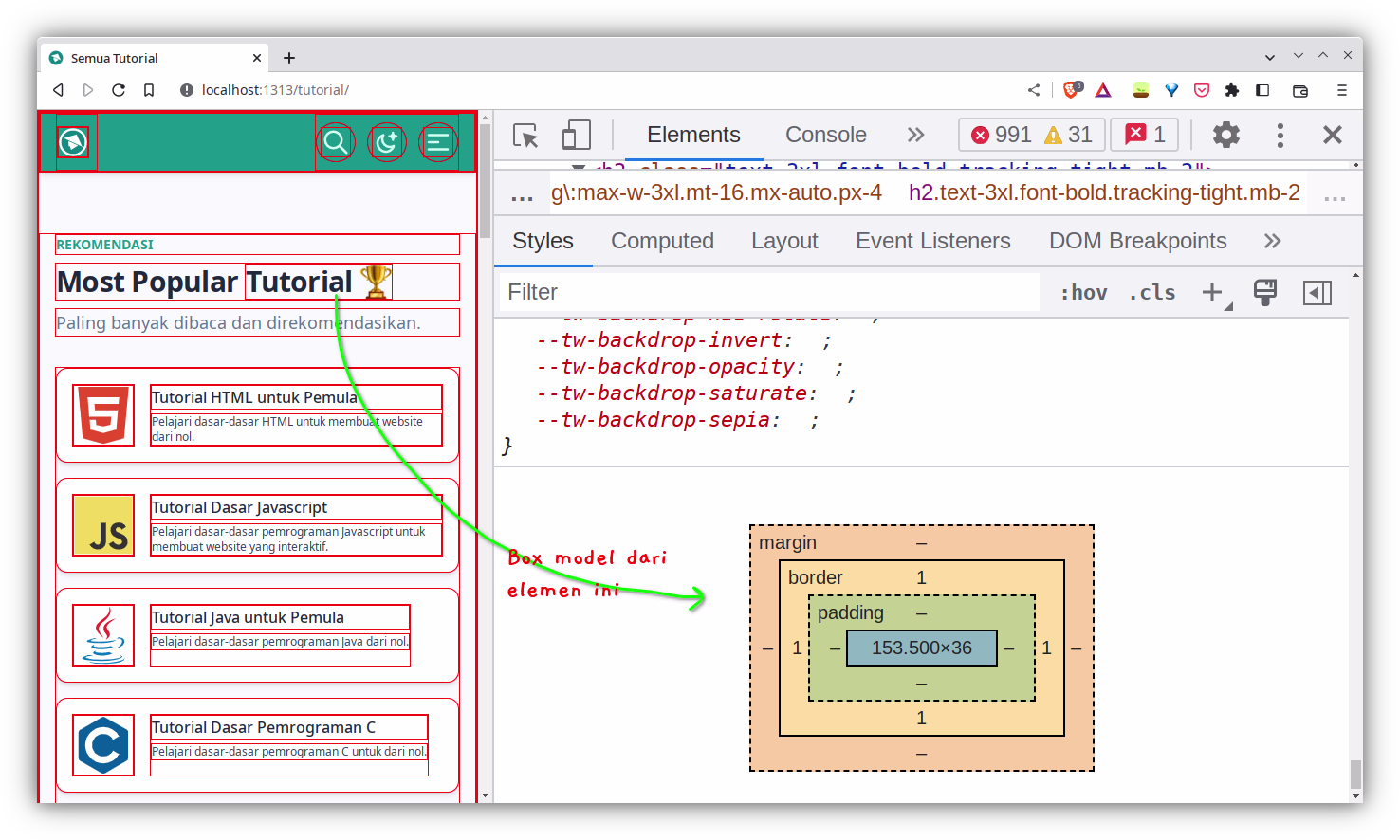Viewport: 1400px width, 840px height.
Task: Toggle the Styles sidebar pane layout
Action: [1317, 292]
